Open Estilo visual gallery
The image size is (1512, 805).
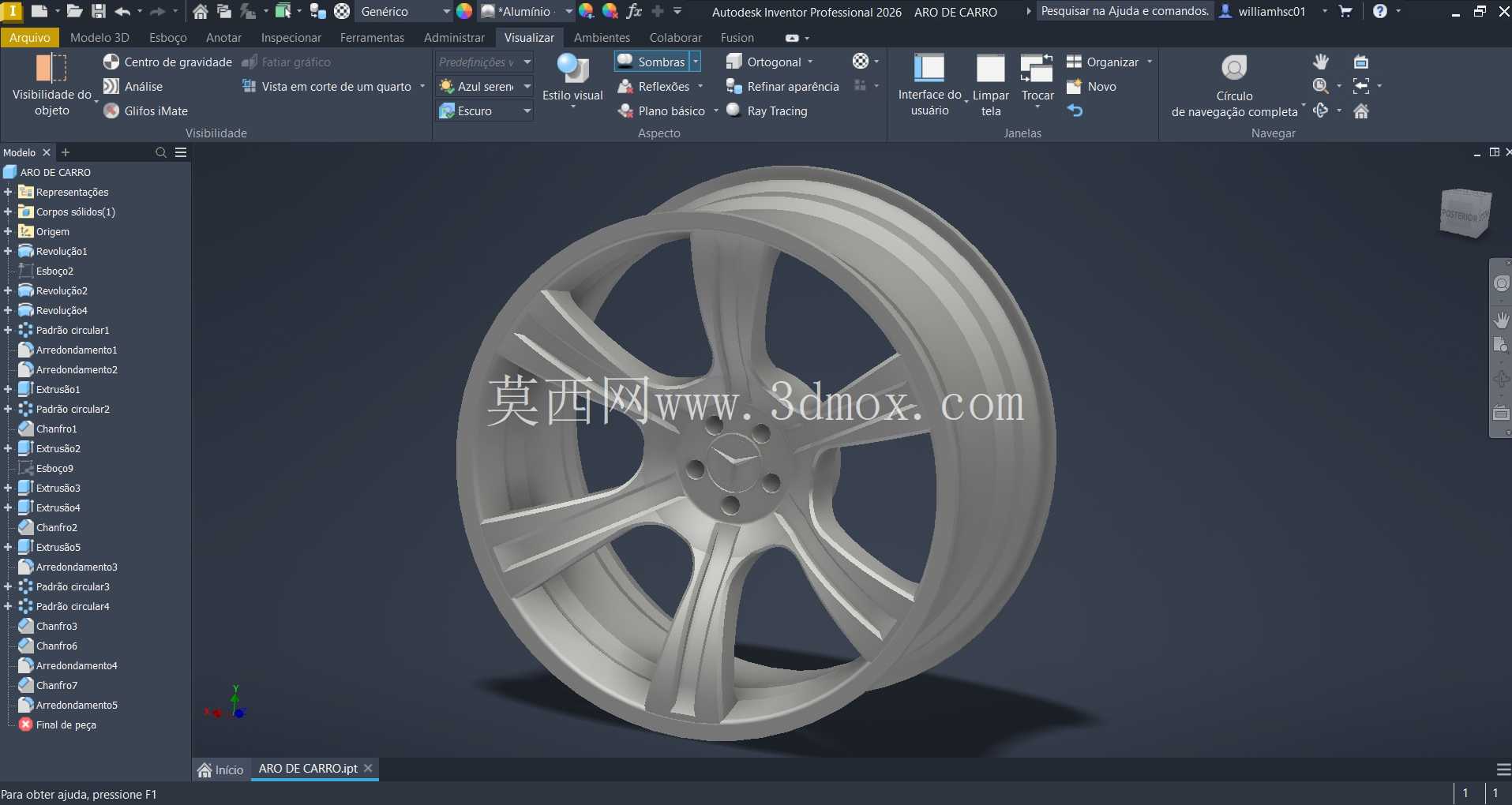(572, 81)
